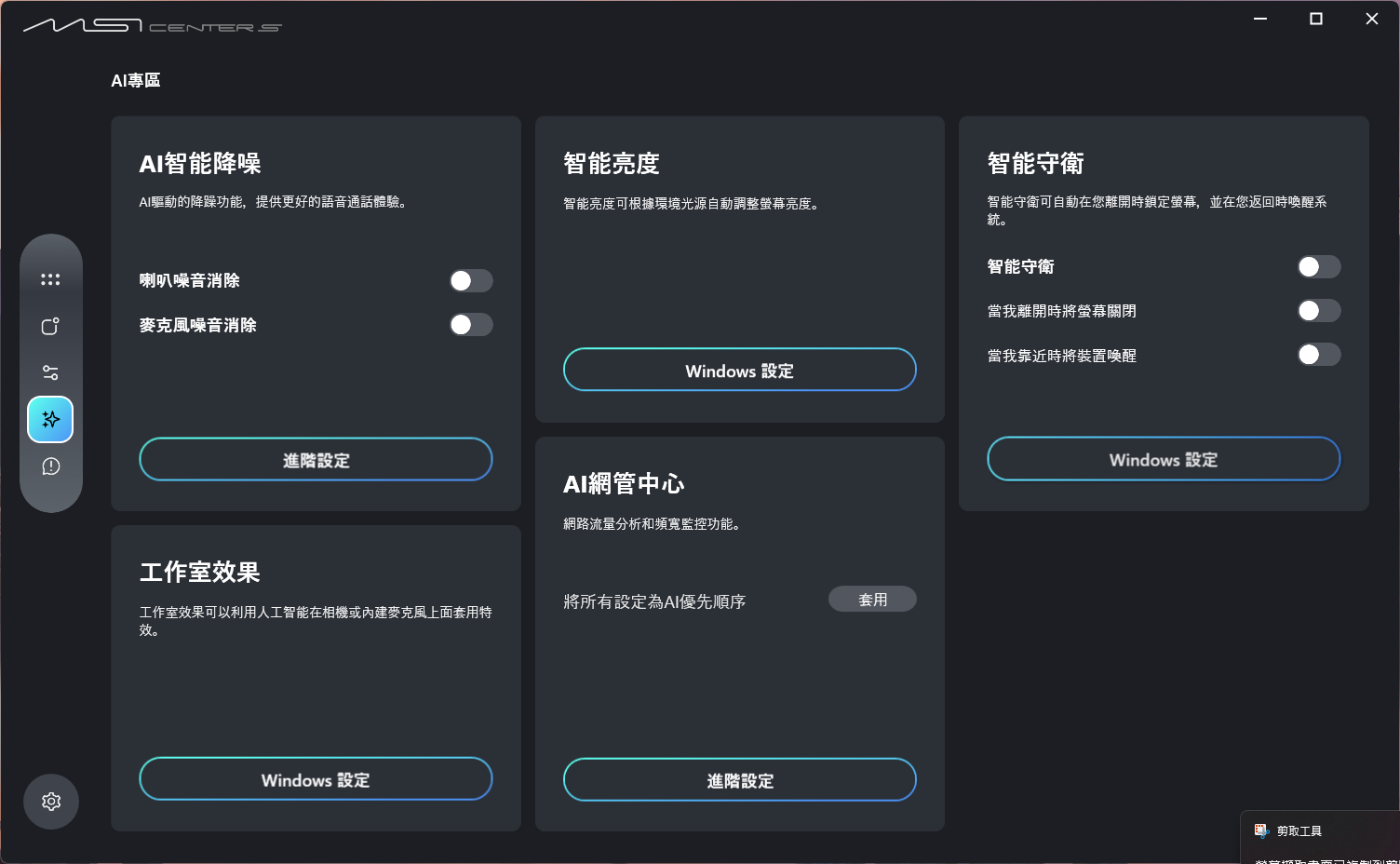Open the sliders settings icon in sidebar
The height and width of the screenshot is (864, 1400).
click(x=50, y=372)
